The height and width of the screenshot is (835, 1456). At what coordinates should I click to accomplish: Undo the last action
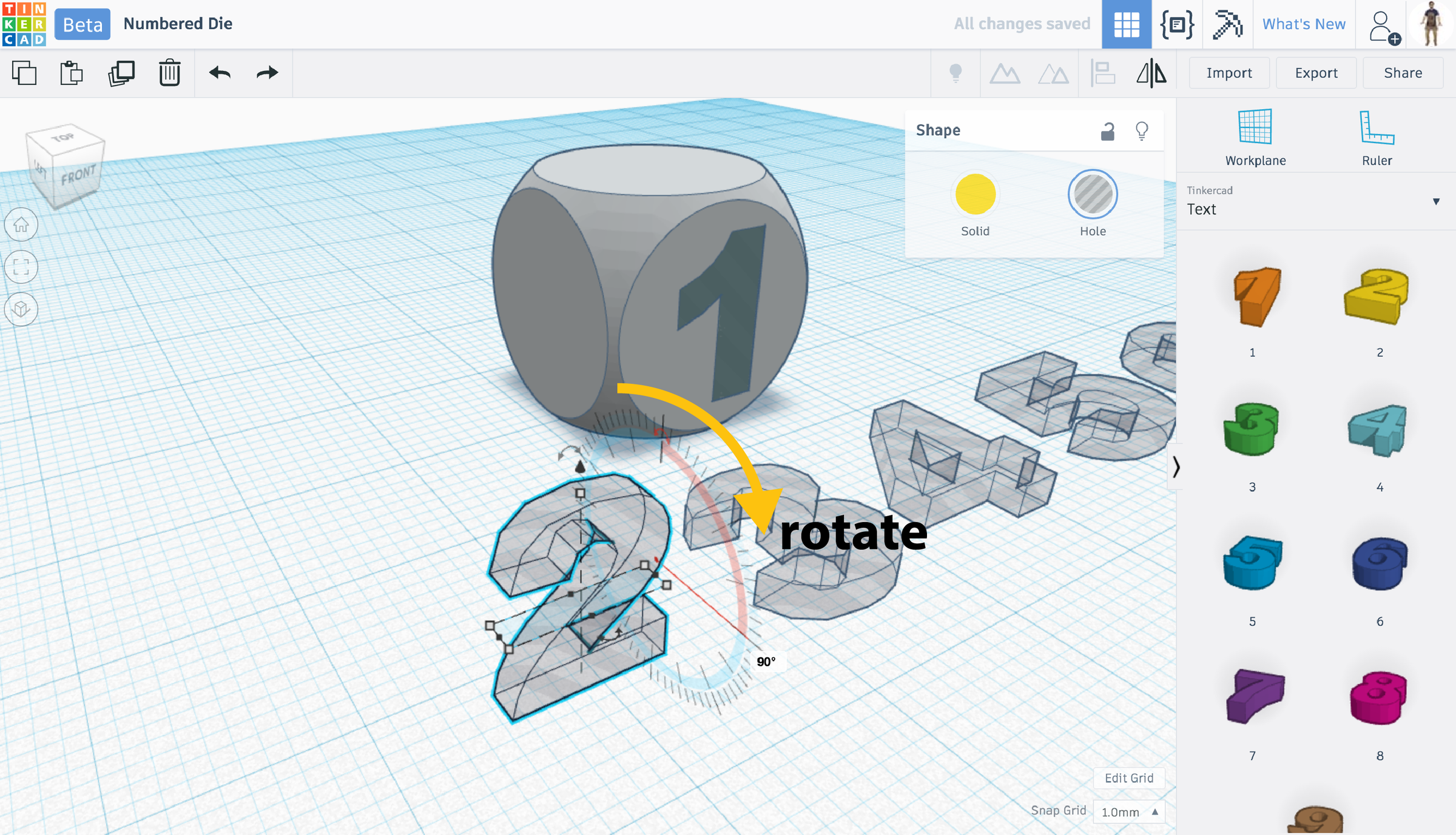(220, 73)
